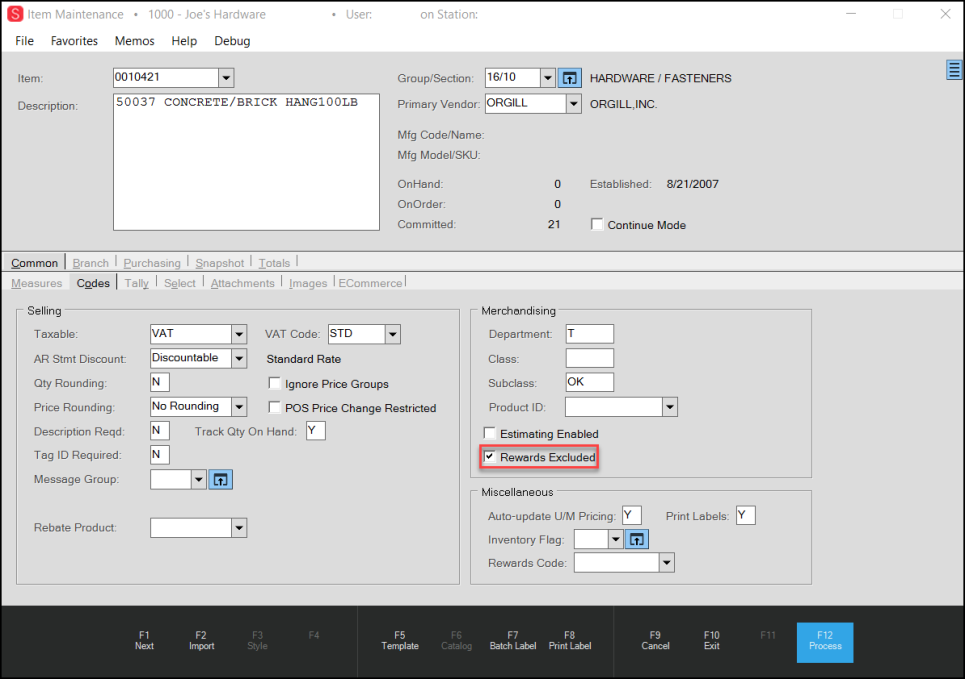Click the Qty Rounding field
Viewport: 965px width, 679px height.
tap(160, 382)
